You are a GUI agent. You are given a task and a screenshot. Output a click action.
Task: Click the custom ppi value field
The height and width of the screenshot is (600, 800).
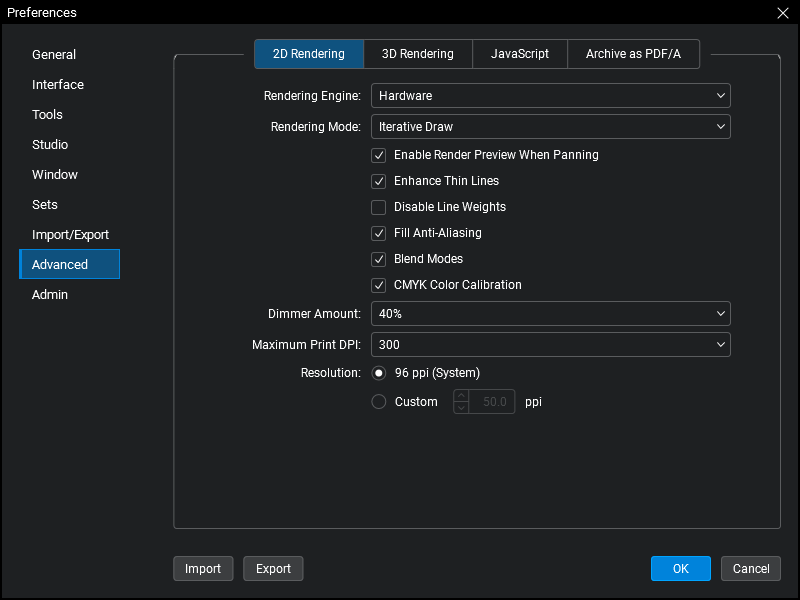492,402
